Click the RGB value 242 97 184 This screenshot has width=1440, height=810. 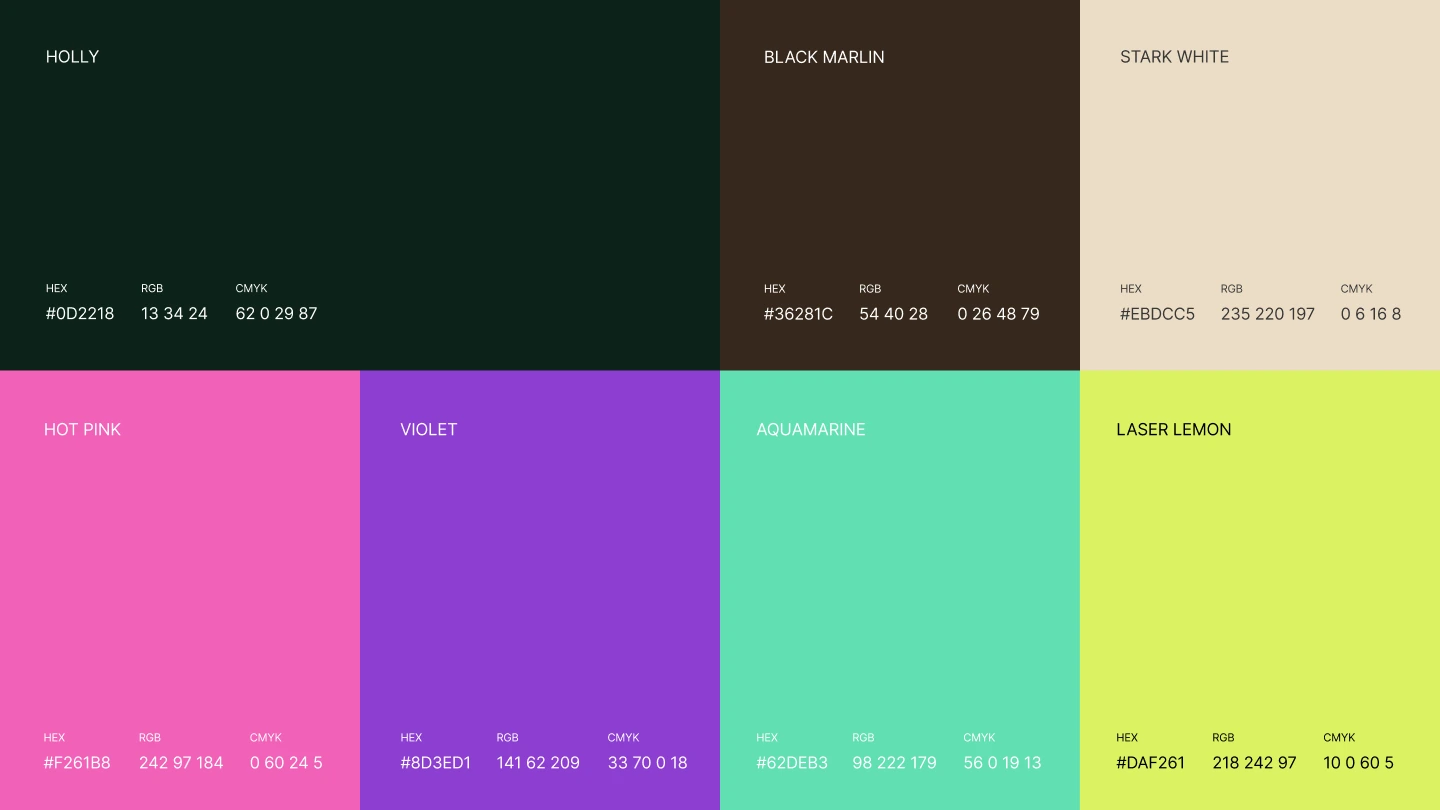click(x=181, y=763)
